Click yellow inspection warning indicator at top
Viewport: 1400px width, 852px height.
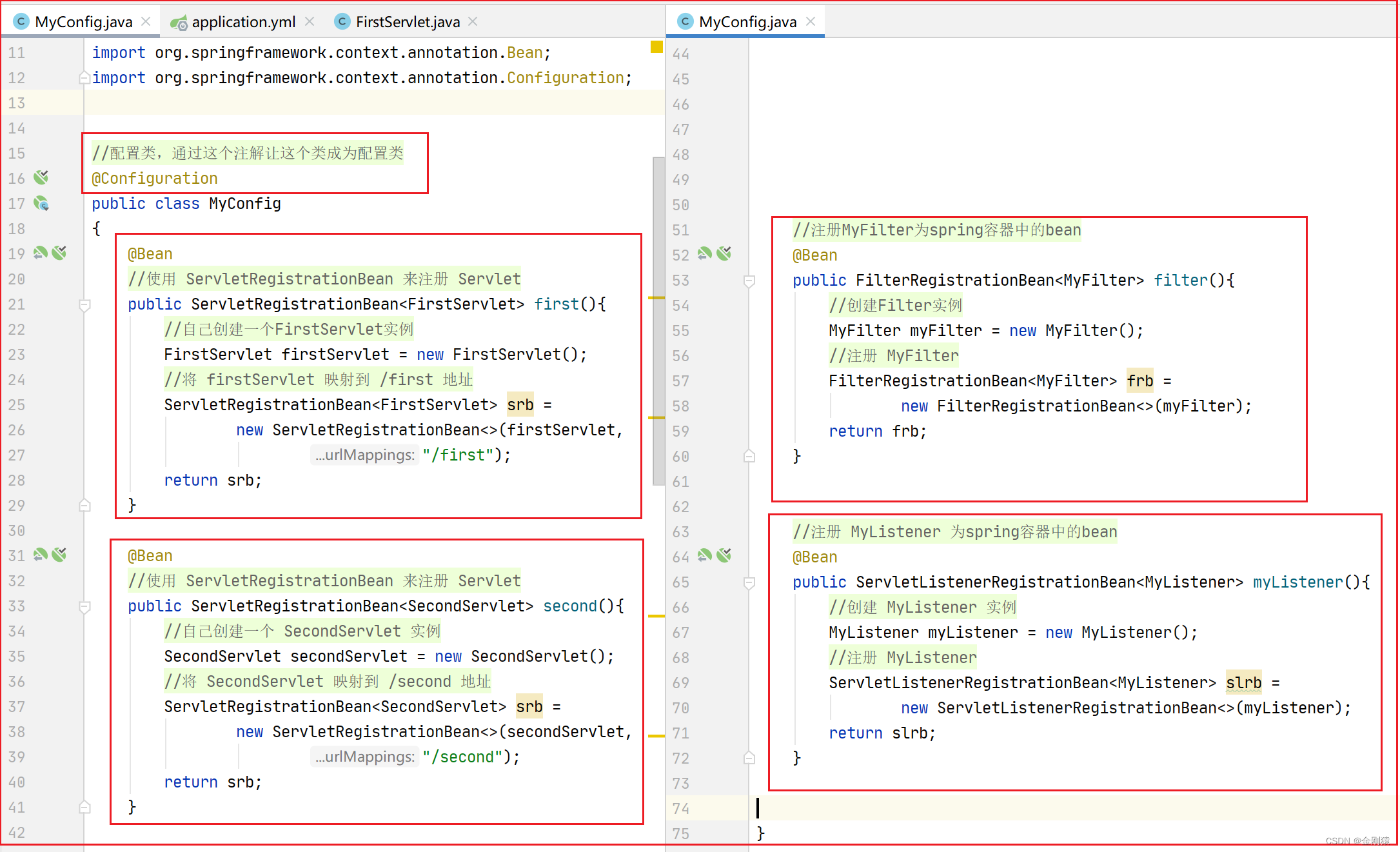point(656,46)
